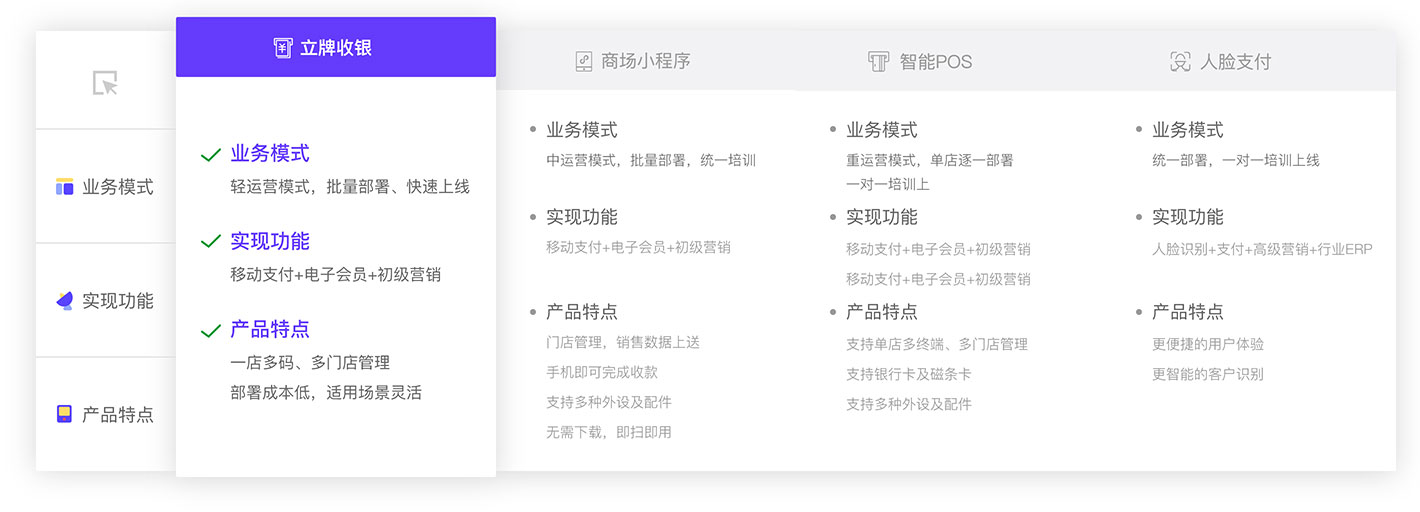Select the 立牌收银 tab
The height and width of the screenshot is (512, 1420).
tap(335, 48)
